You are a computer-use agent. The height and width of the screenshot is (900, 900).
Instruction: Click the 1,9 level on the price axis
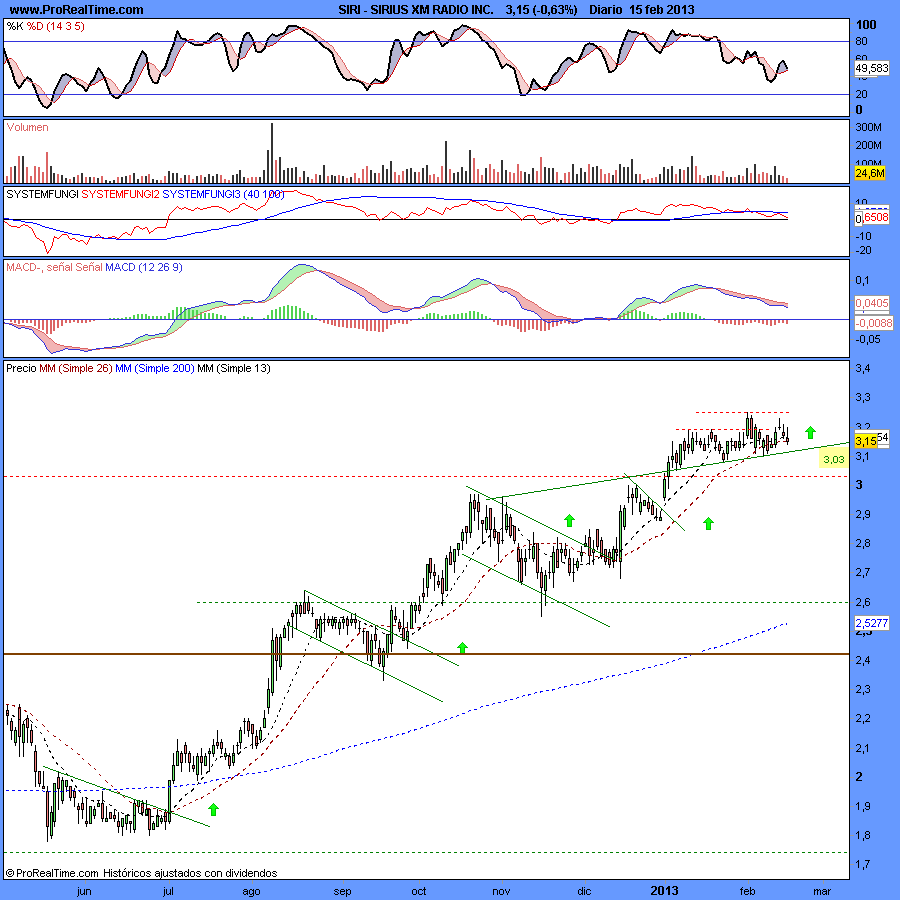863,806
